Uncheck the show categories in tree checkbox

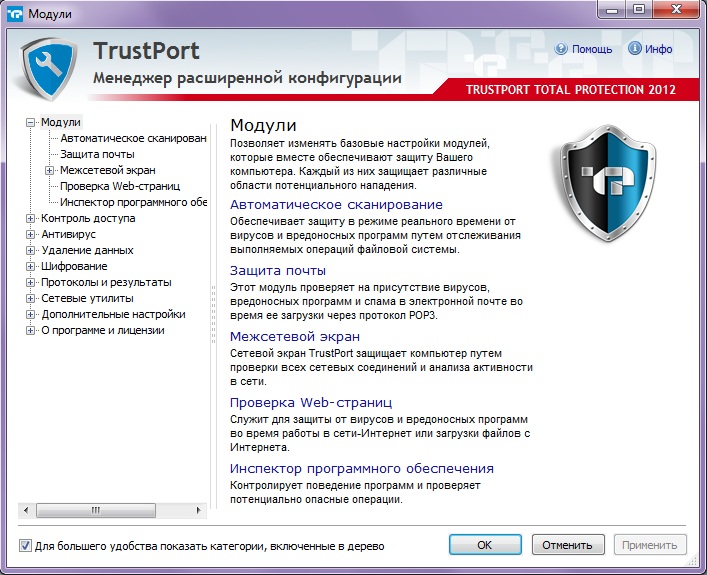[25, 546]
